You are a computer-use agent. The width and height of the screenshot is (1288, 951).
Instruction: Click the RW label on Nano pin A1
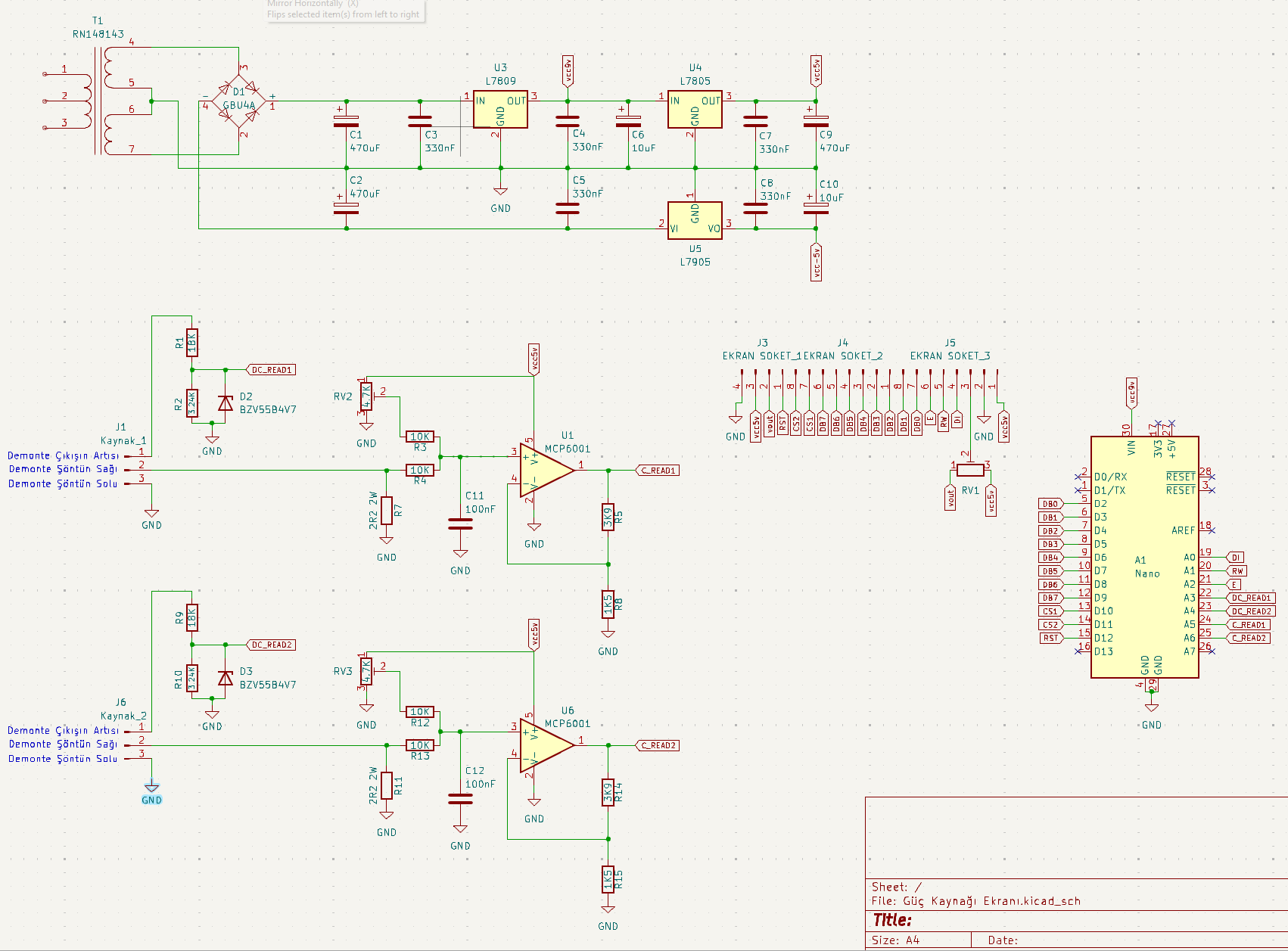click(x=1237, y=571)
